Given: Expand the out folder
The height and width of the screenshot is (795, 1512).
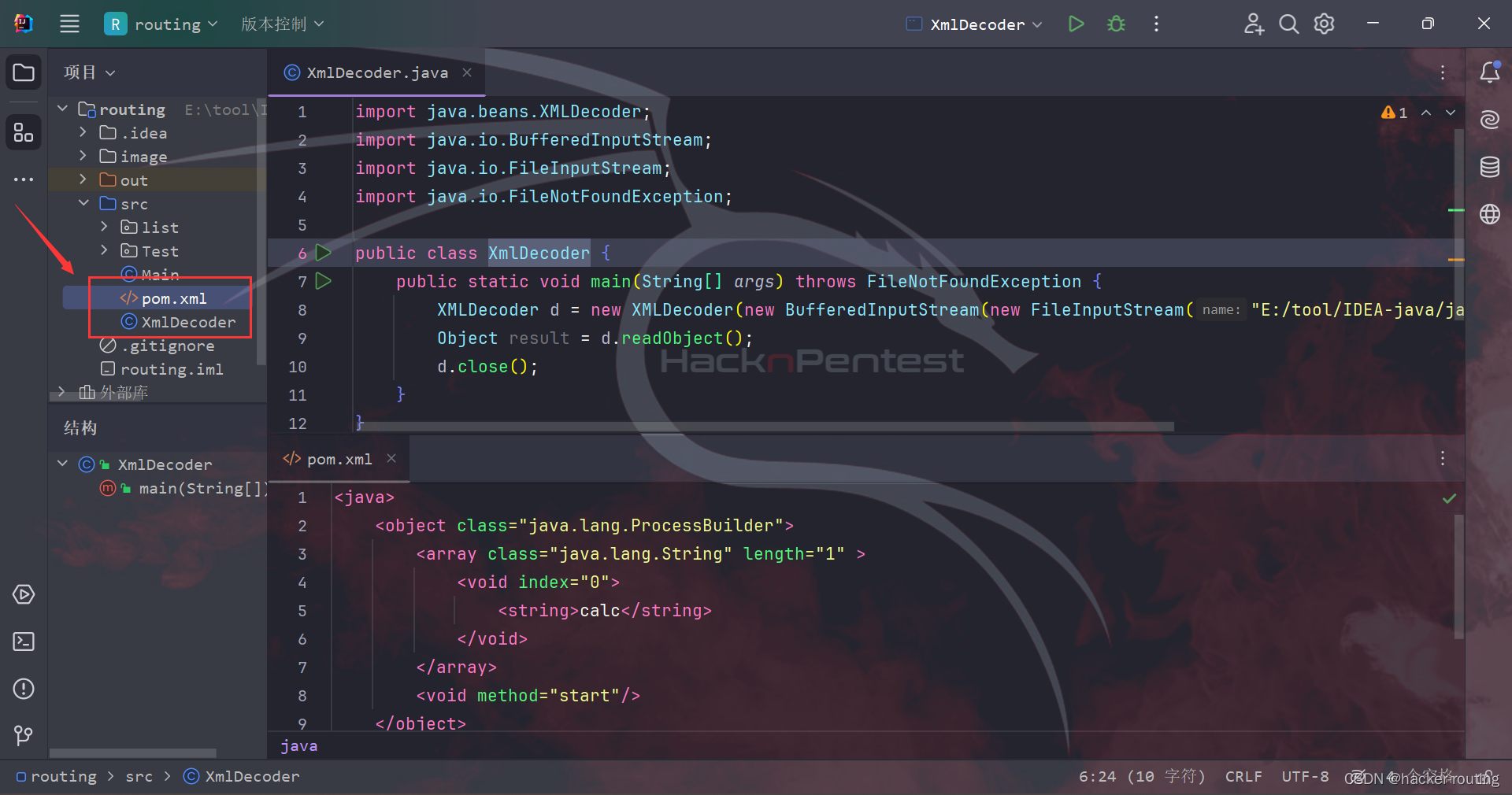Looking at the screenshot, I should point(83,179).
